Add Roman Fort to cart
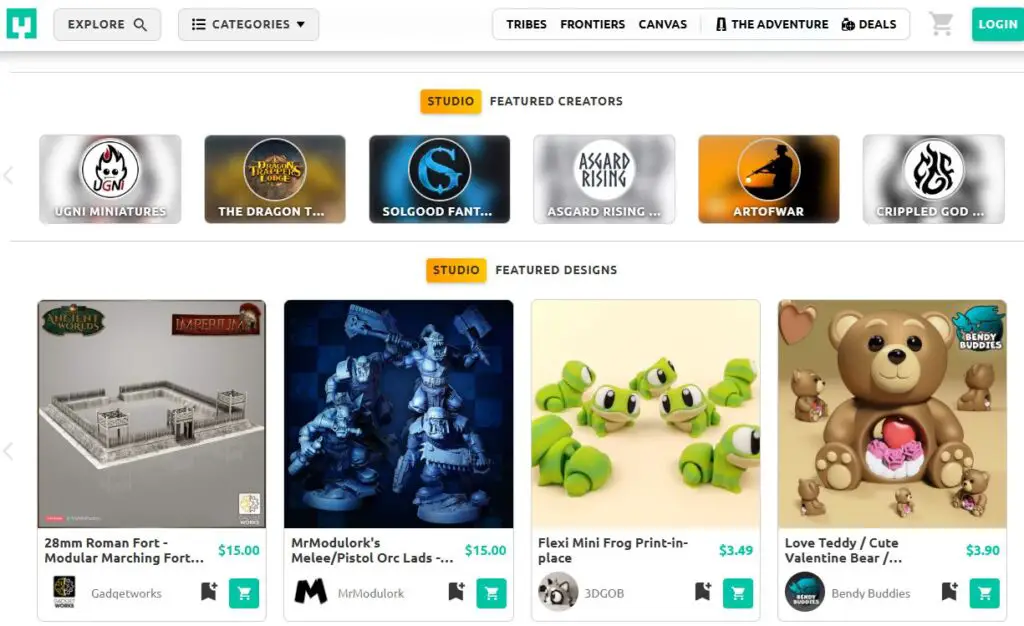This screenshot has width=1024, height=626. (244, 593)
